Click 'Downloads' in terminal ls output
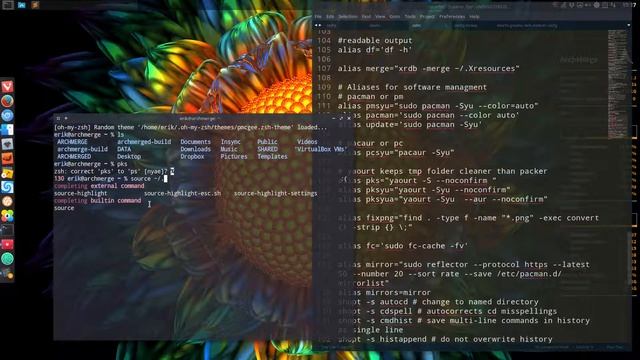This screenshot has height=360, width=640. [x=196, y=149]
